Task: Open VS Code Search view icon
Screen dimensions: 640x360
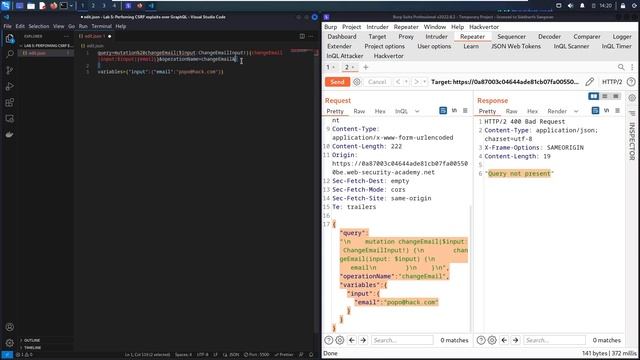Action: coord(10,54)
